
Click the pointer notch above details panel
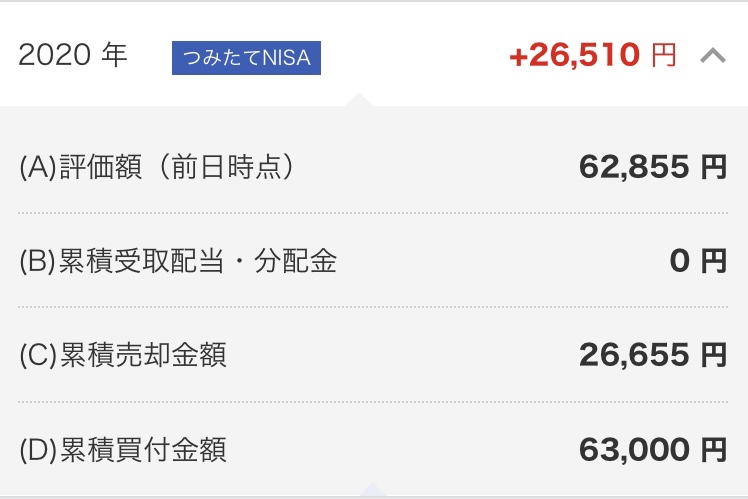point(359,99)
